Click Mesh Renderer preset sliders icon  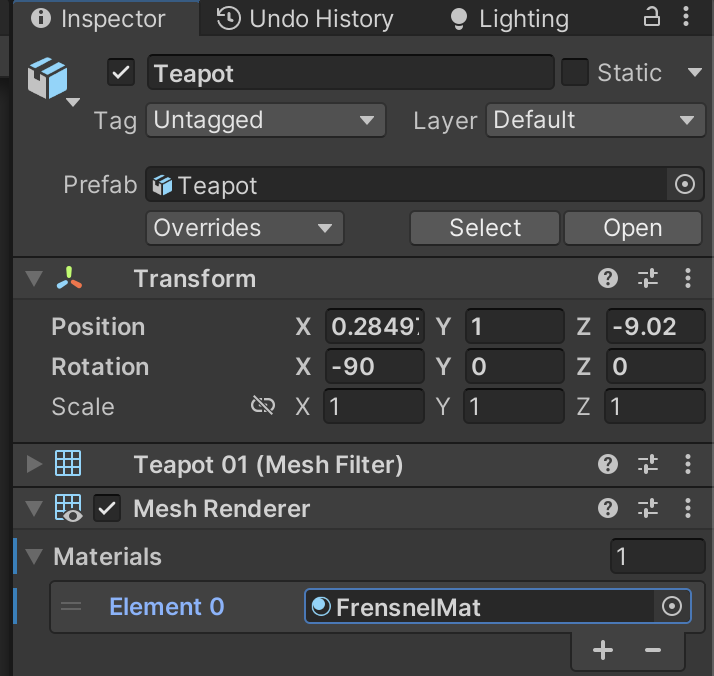(x=648, y=509)
